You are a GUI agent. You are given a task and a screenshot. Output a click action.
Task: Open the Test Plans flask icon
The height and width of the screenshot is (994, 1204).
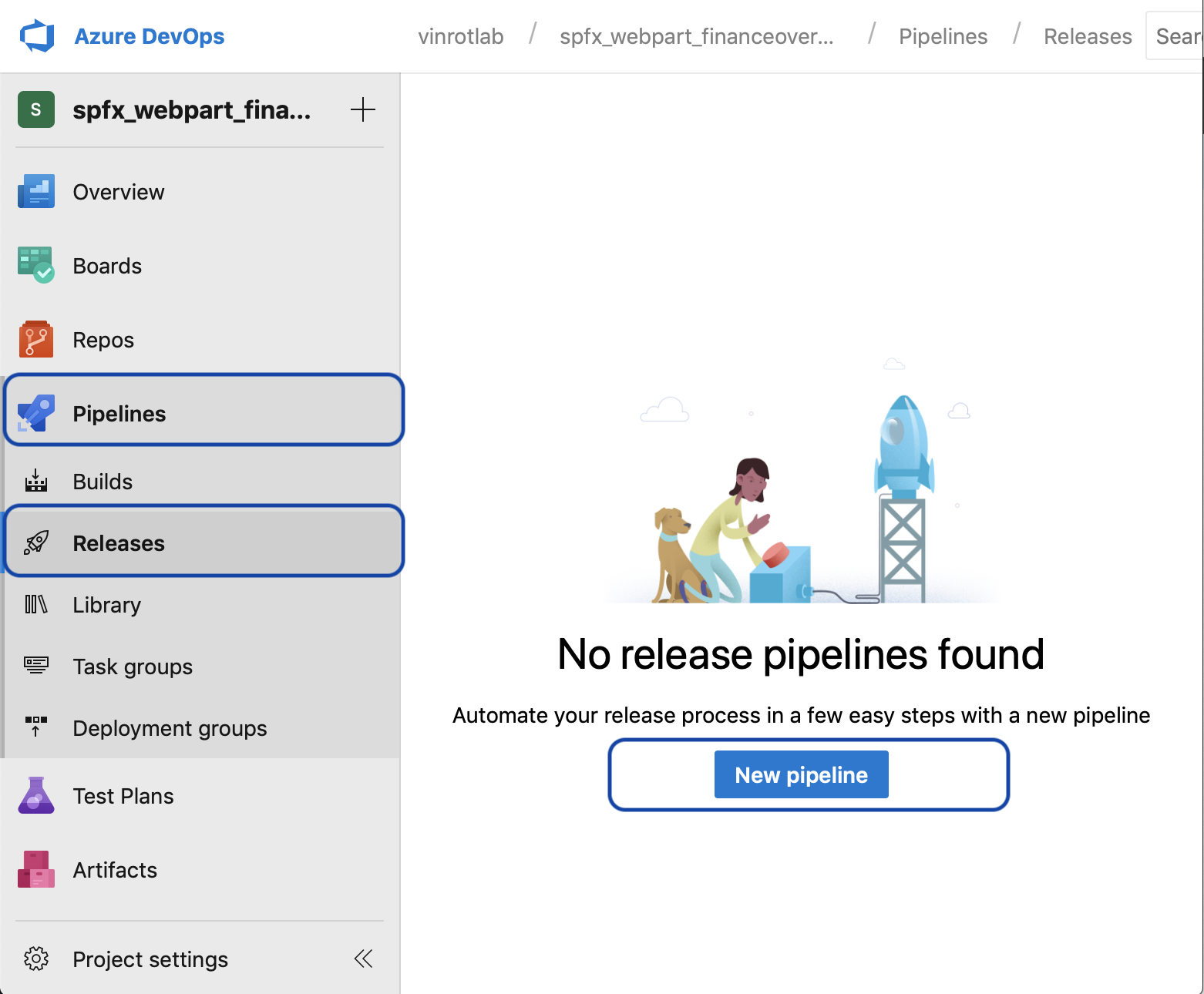(36, 796)
